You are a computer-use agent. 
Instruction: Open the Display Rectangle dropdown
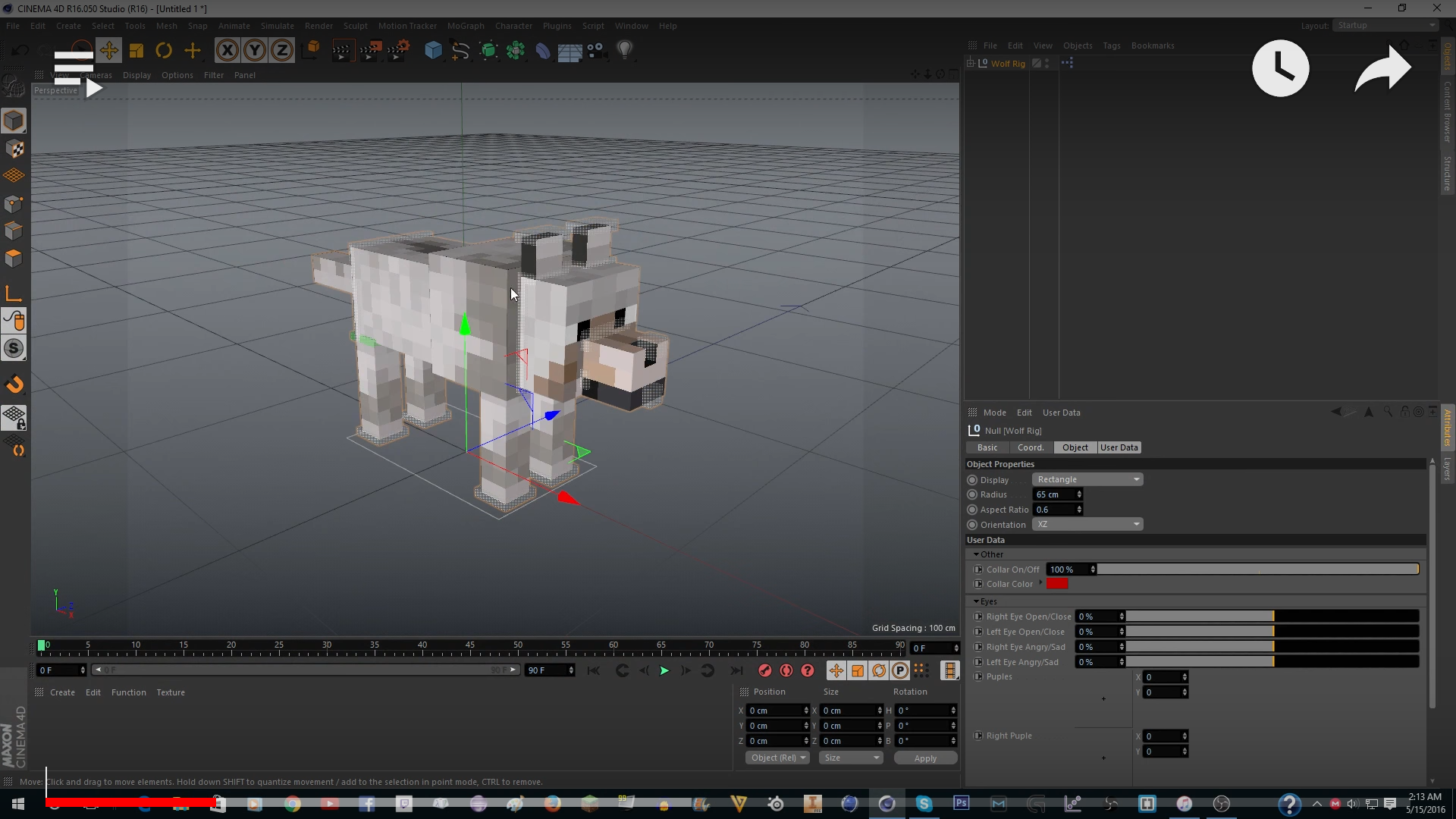tap(1087, 479)
